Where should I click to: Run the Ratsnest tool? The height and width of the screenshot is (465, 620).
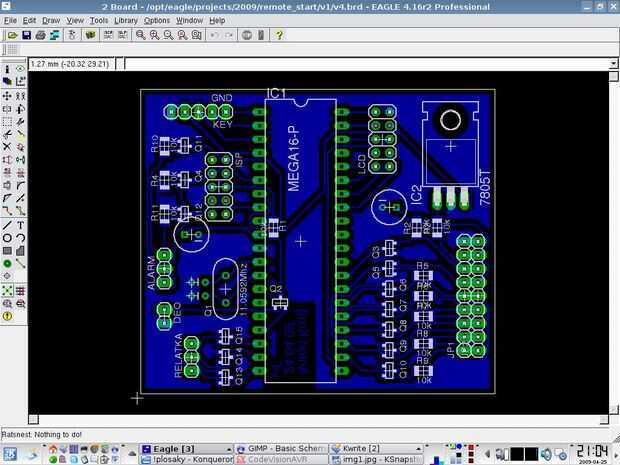click(7, 291)
